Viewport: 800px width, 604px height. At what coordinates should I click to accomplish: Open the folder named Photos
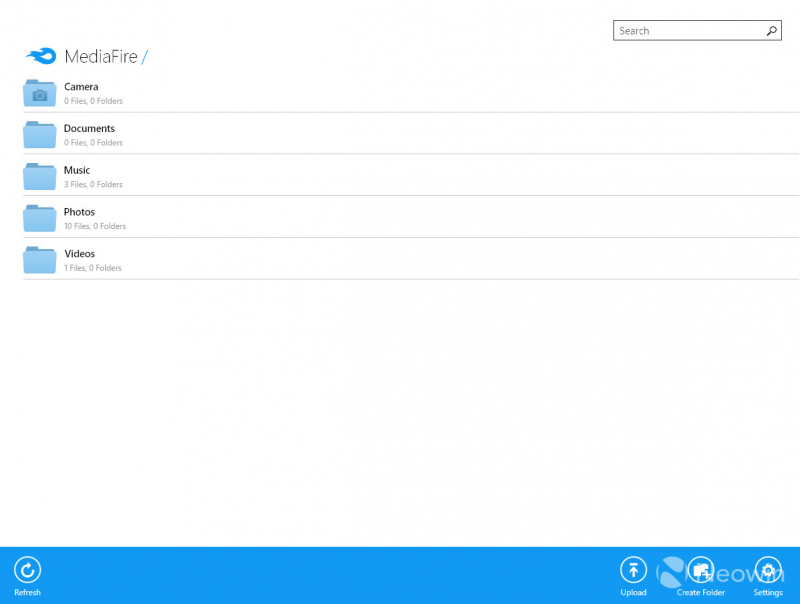(79, 212)
